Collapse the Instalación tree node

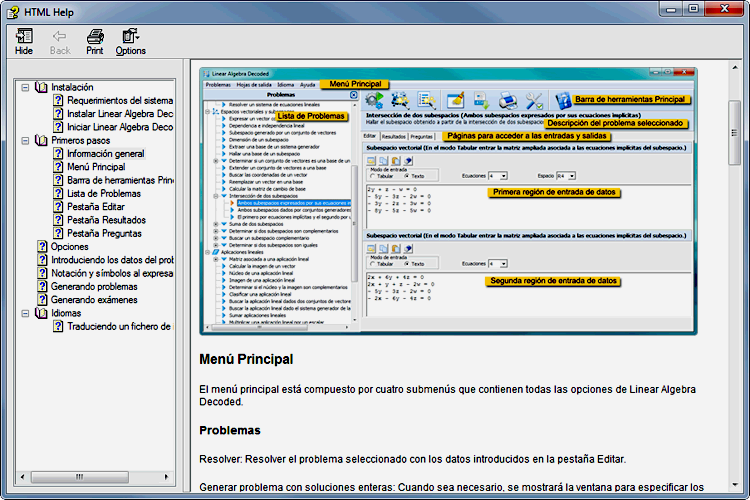pos(25,88)
